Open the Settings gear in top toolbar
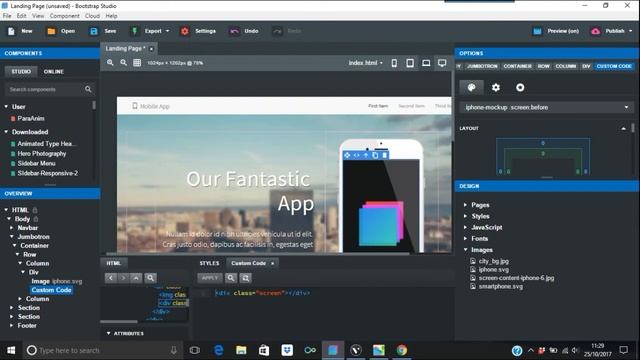Screen dimensions: 640x360 (184, 31)
